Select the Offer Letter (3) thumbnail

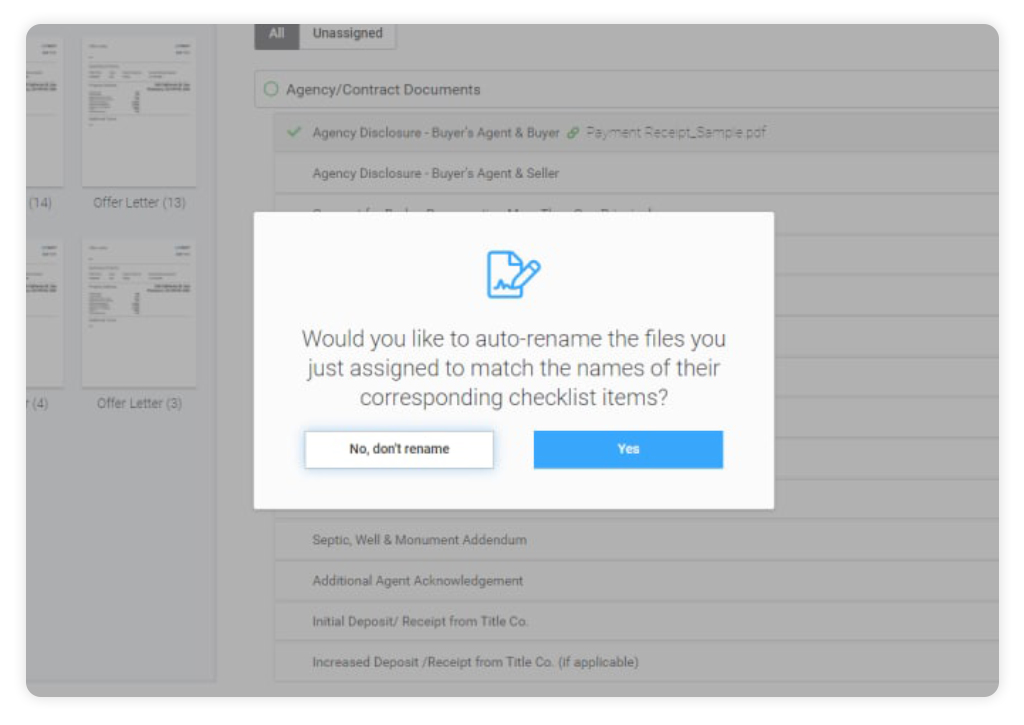click(x=139, y=313)
